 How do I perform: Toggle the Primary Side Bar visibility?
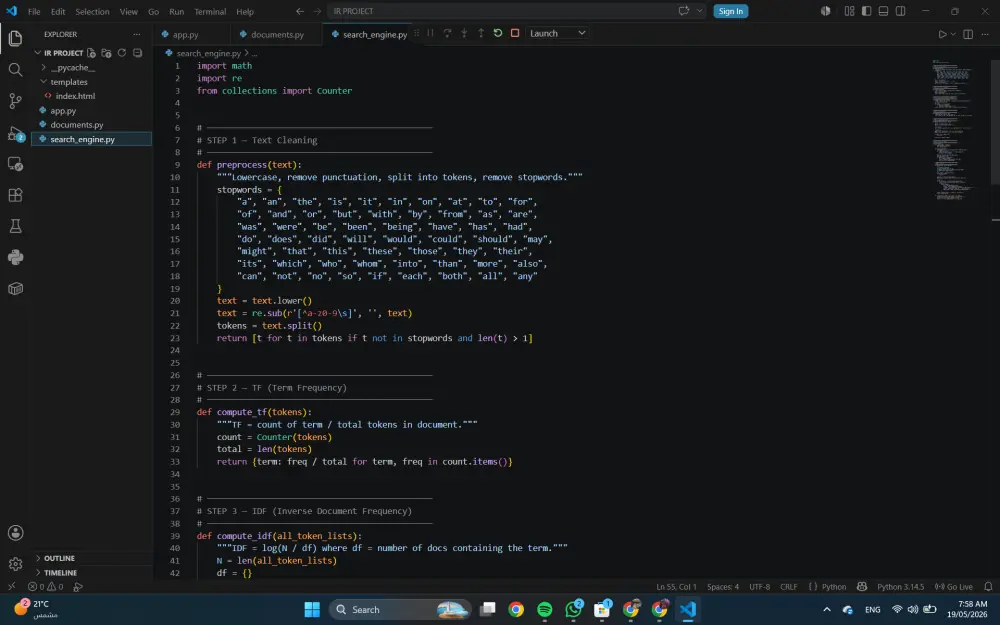tap(866, 11)
